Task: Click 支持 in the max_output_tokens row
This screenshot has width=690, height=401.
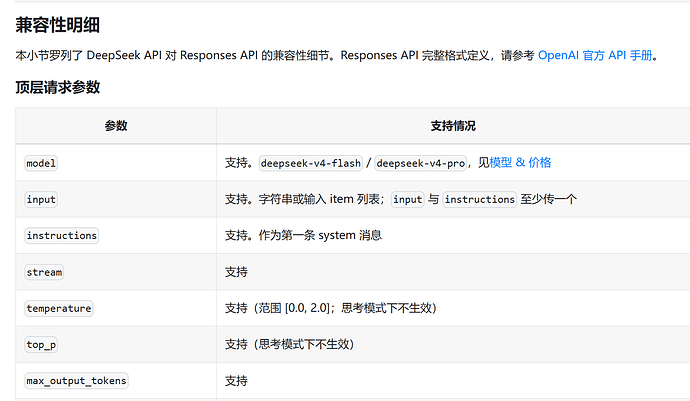Action: (236, 381)
